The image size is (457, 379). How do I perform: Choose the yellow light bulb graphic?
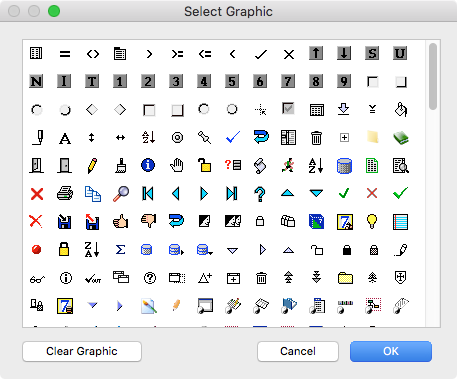point(372,221)
